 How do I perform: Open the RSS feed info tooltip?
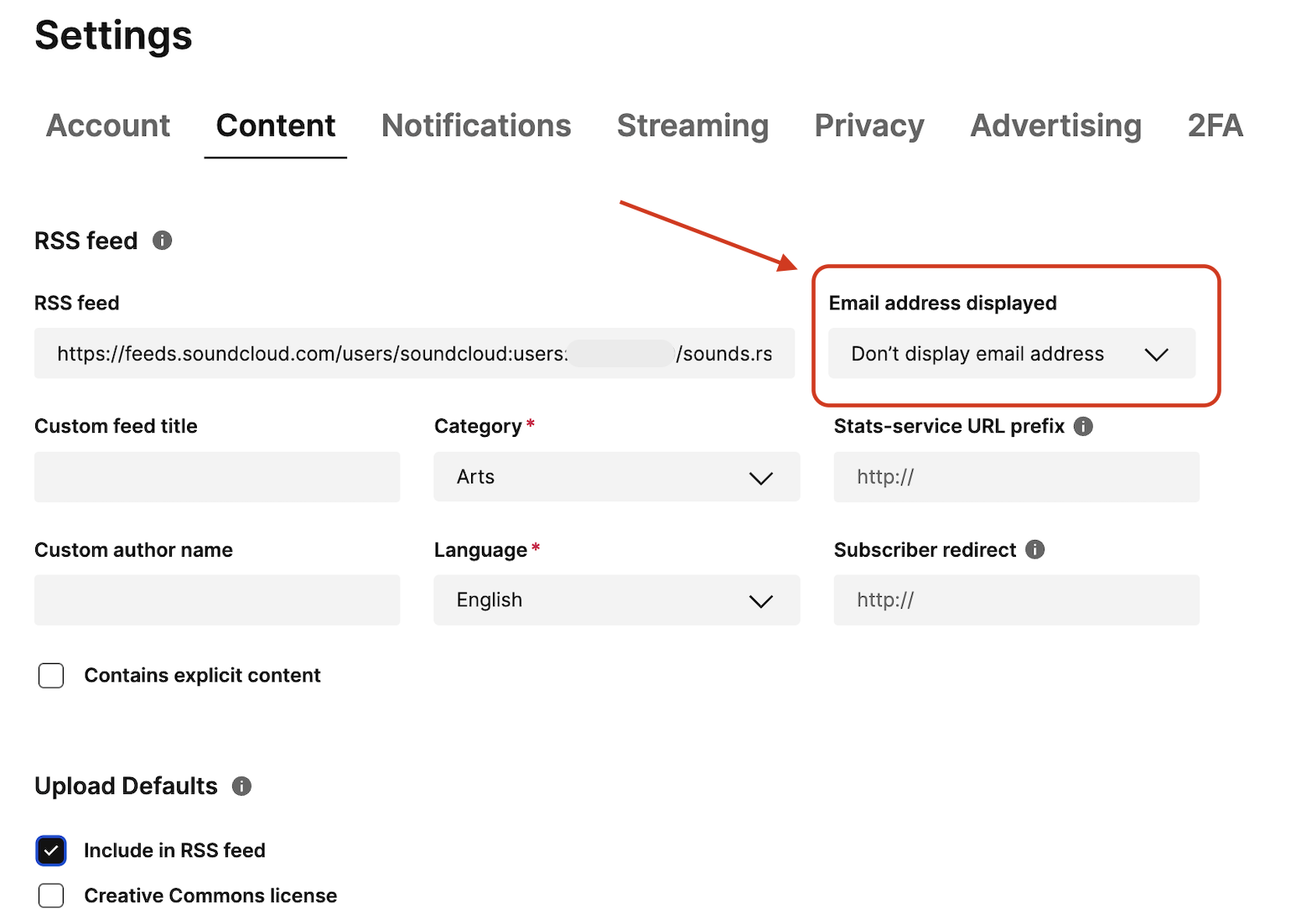pyautogui.click(x=163, y=241)
